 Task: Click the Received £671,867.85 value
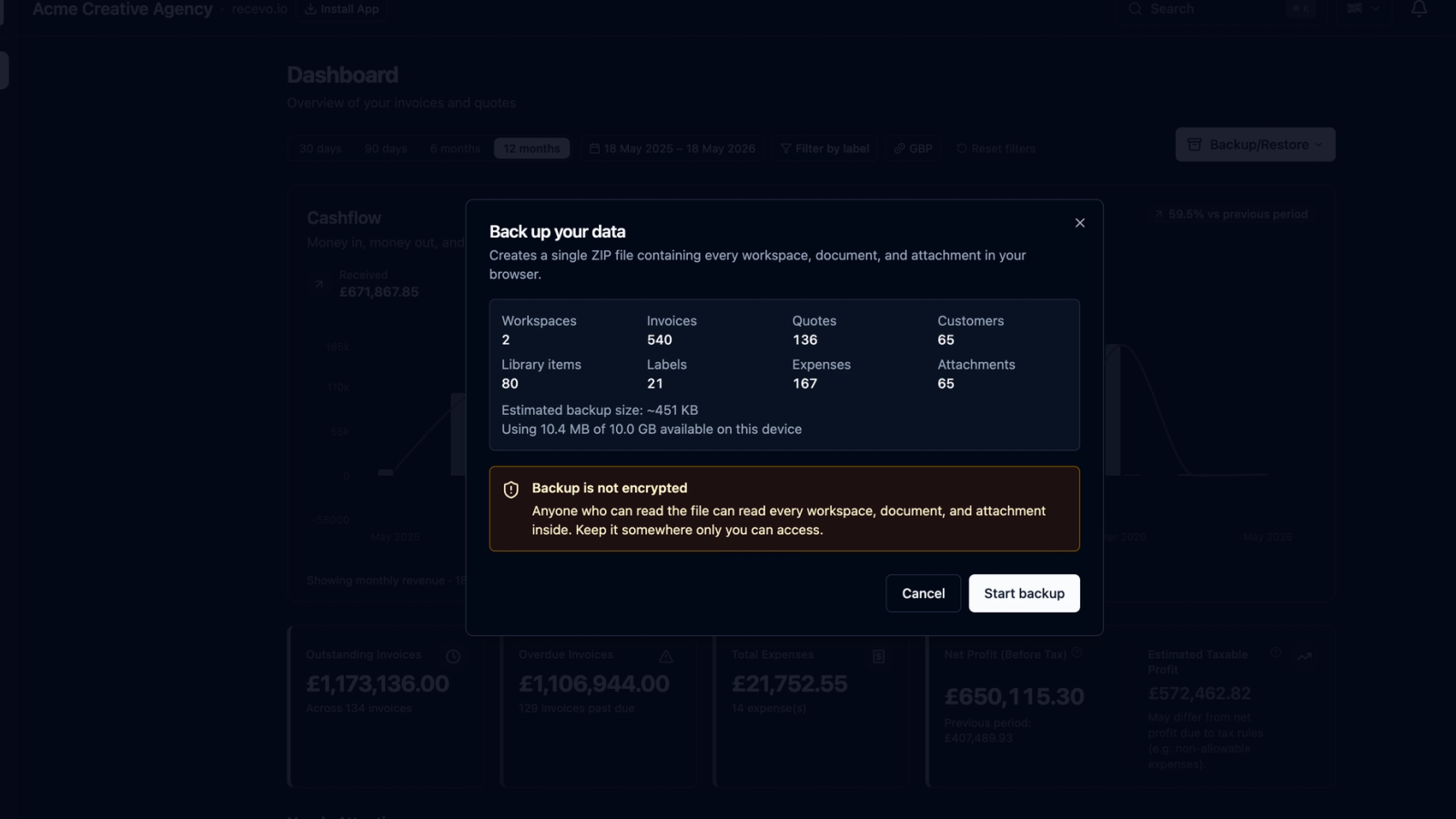pos(379,292)
